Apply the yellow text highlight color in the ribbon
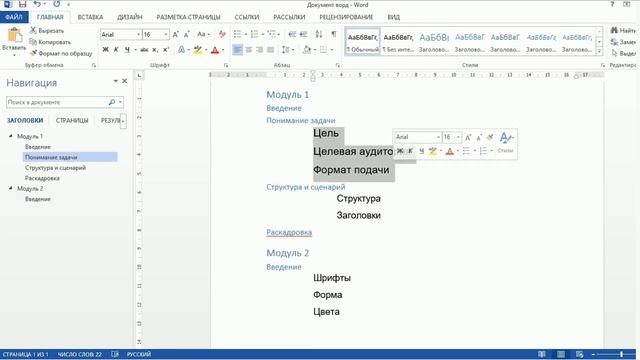This screenshot has width=640, height=360. click(x=198, y=50)
